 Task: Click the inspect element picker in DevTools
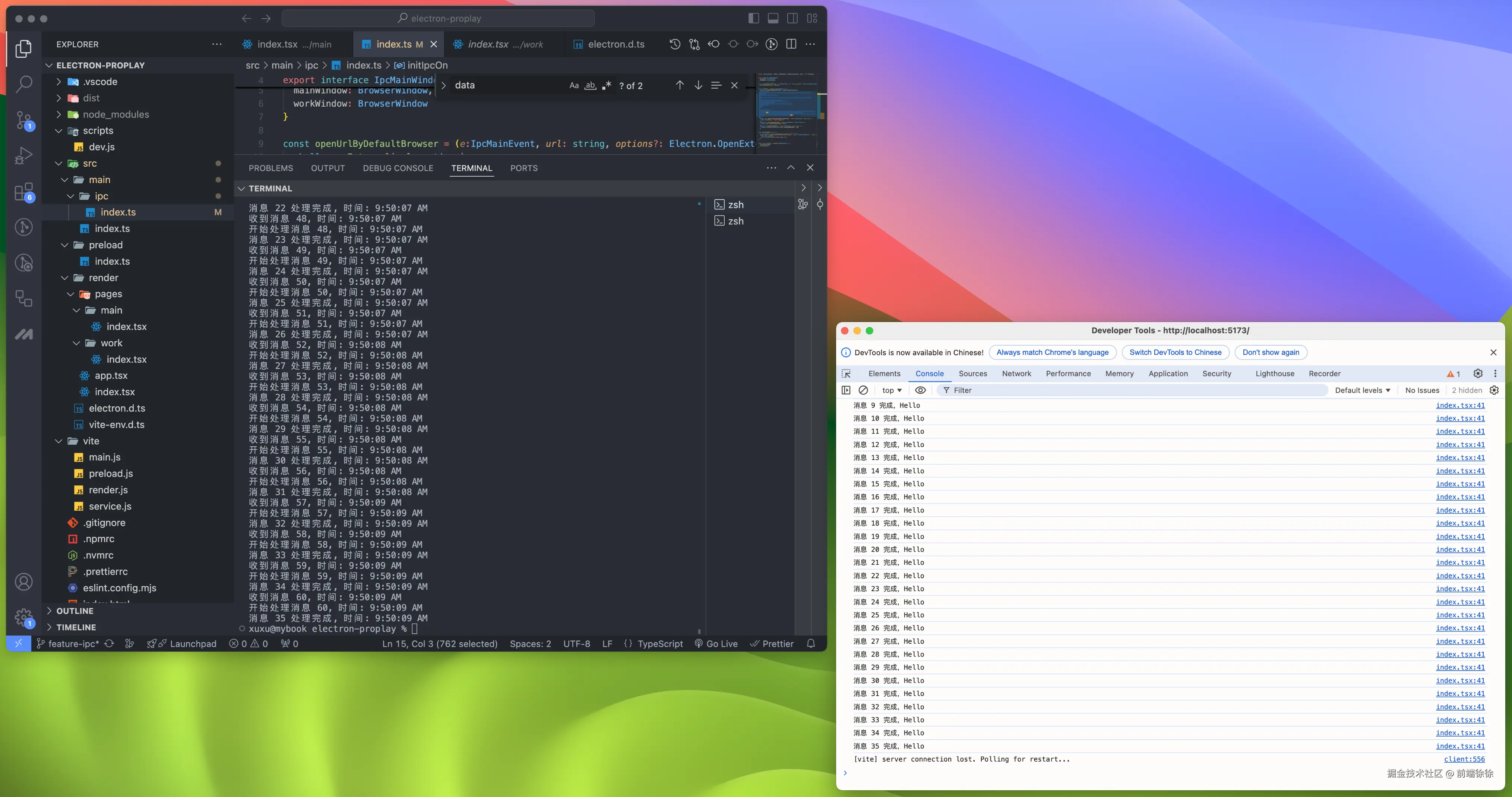coord(846,374)
